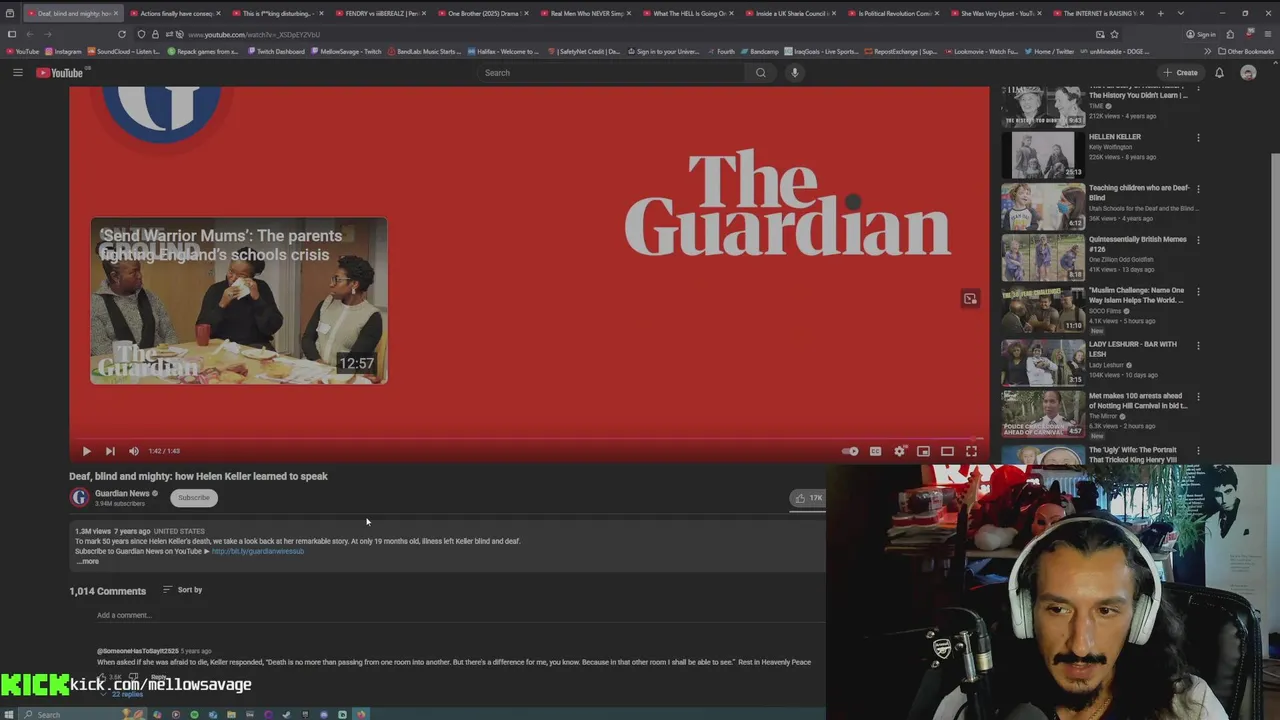Screen dimensions: 1280x720
Task: Open the YouTube notifications bell
Action: click(1219, 72)
